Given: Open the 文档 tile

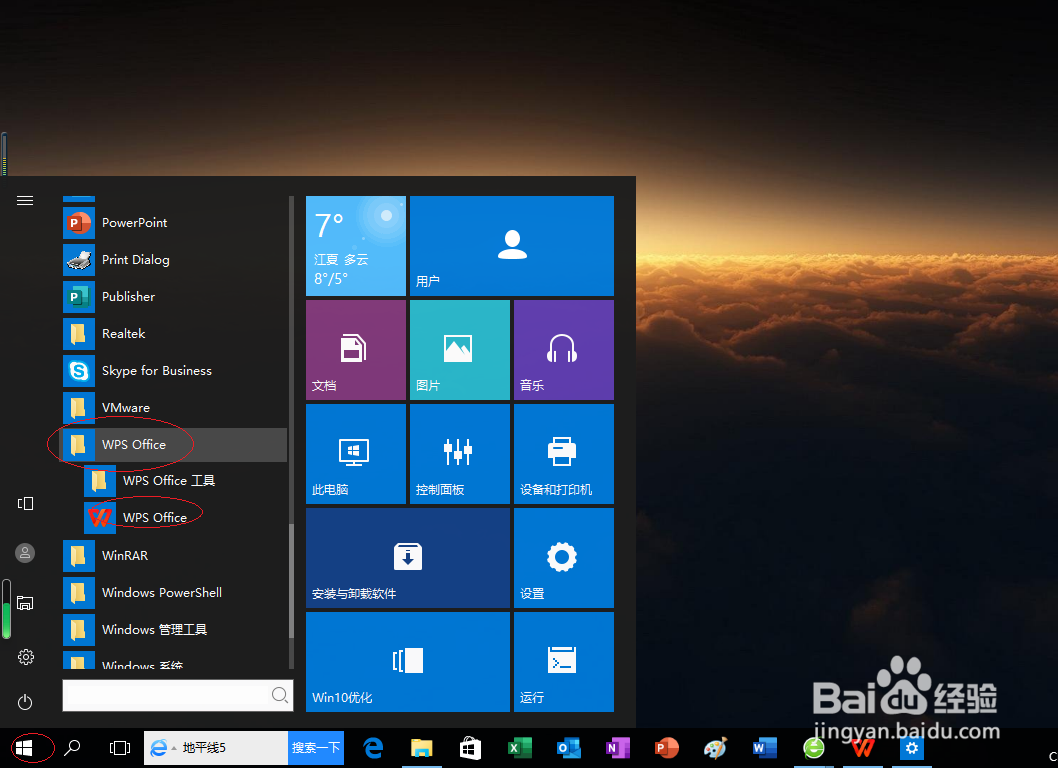Looking at the screenshot, I should coord(356,350).
